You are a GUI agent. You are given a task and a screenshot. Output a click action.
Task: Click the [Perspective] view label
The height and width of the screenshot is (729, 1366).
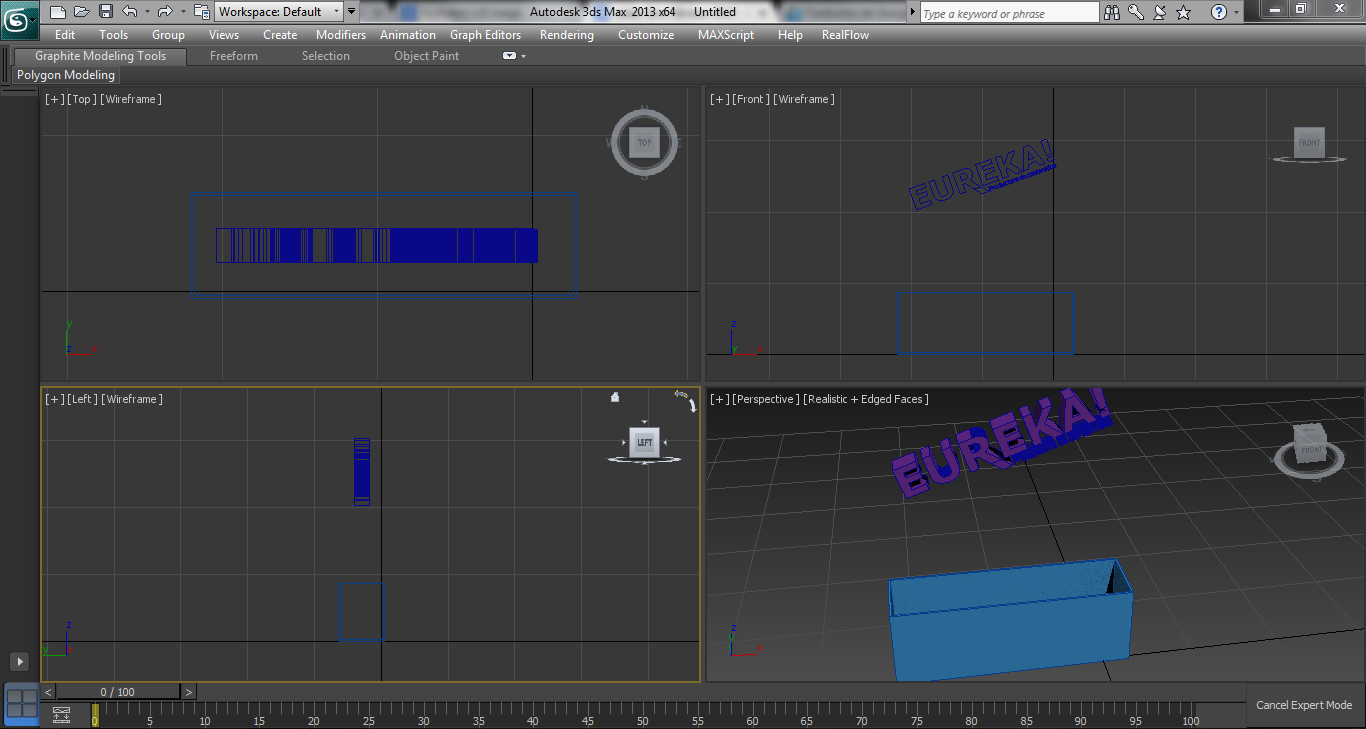coord(766,399)
